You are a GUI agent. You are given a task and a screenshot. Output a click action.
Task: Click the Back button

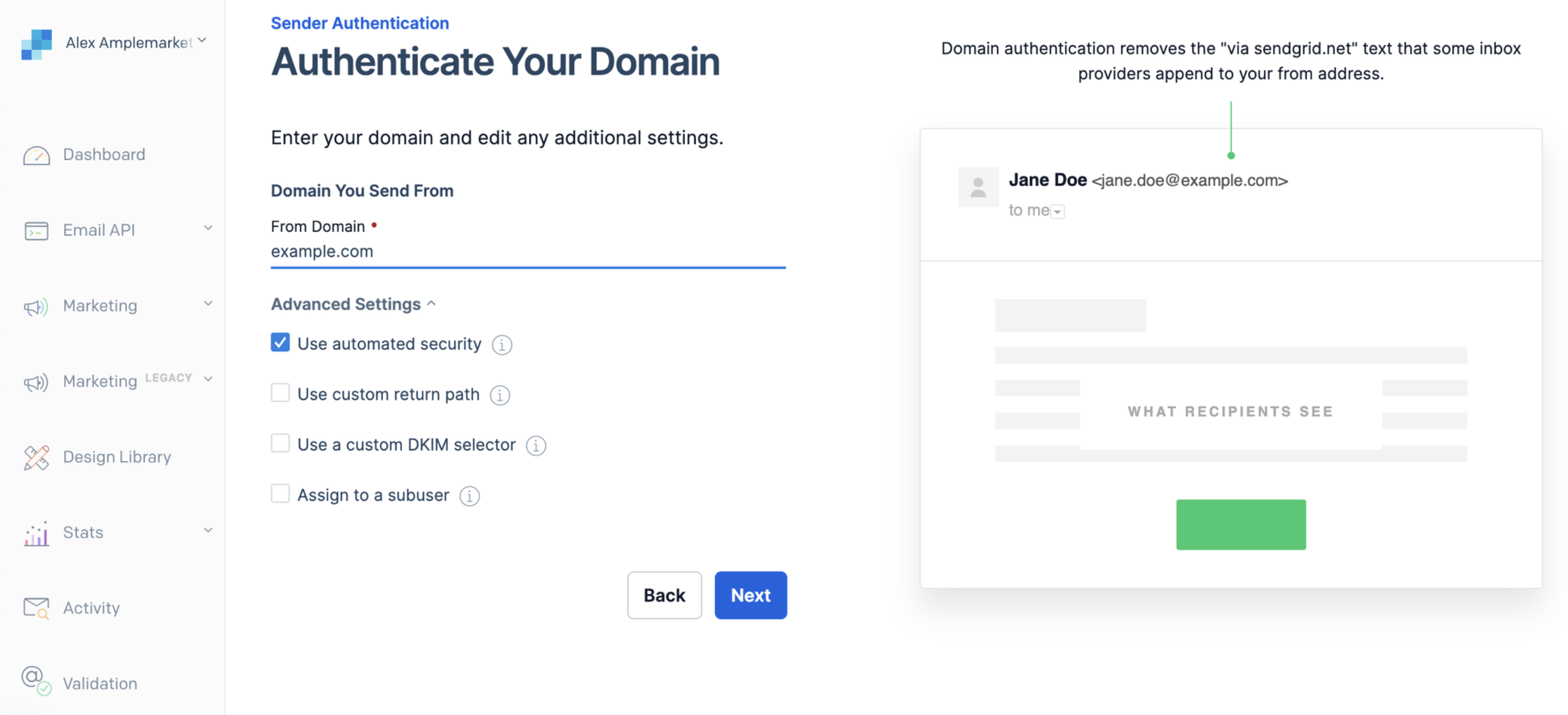click(x=664, y=595)
